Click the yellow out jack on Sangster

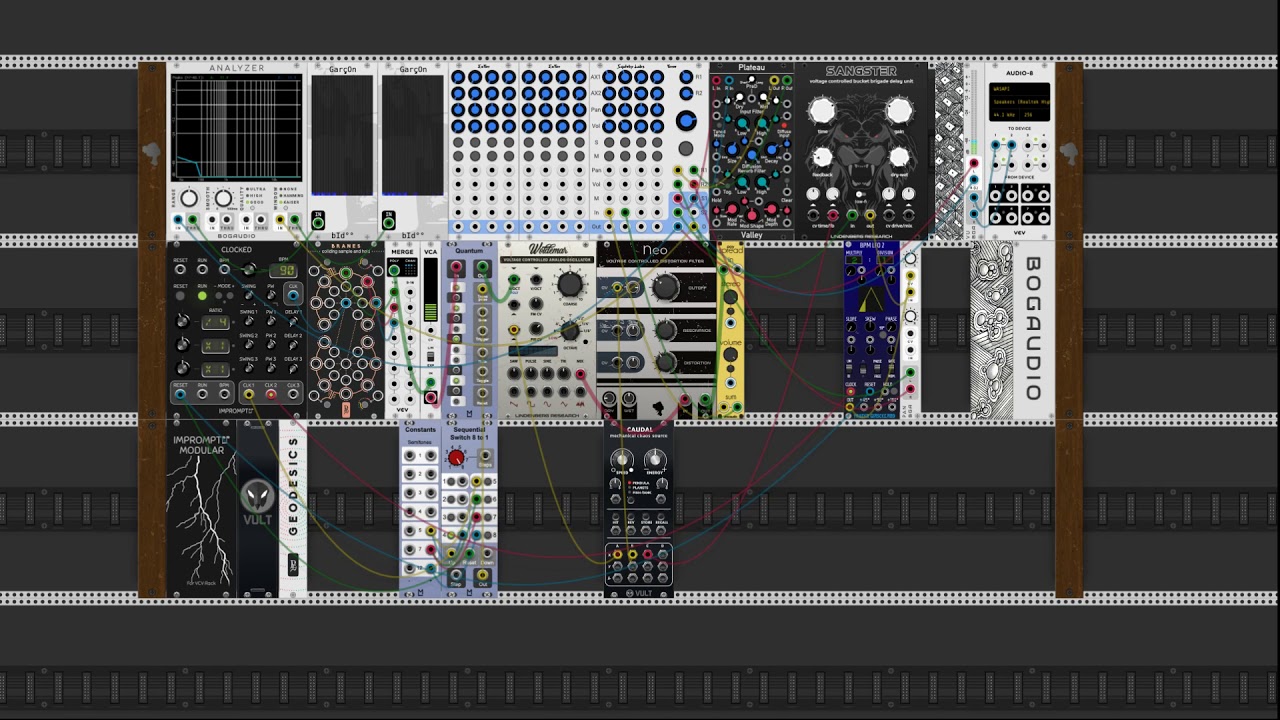pos(870,215)
